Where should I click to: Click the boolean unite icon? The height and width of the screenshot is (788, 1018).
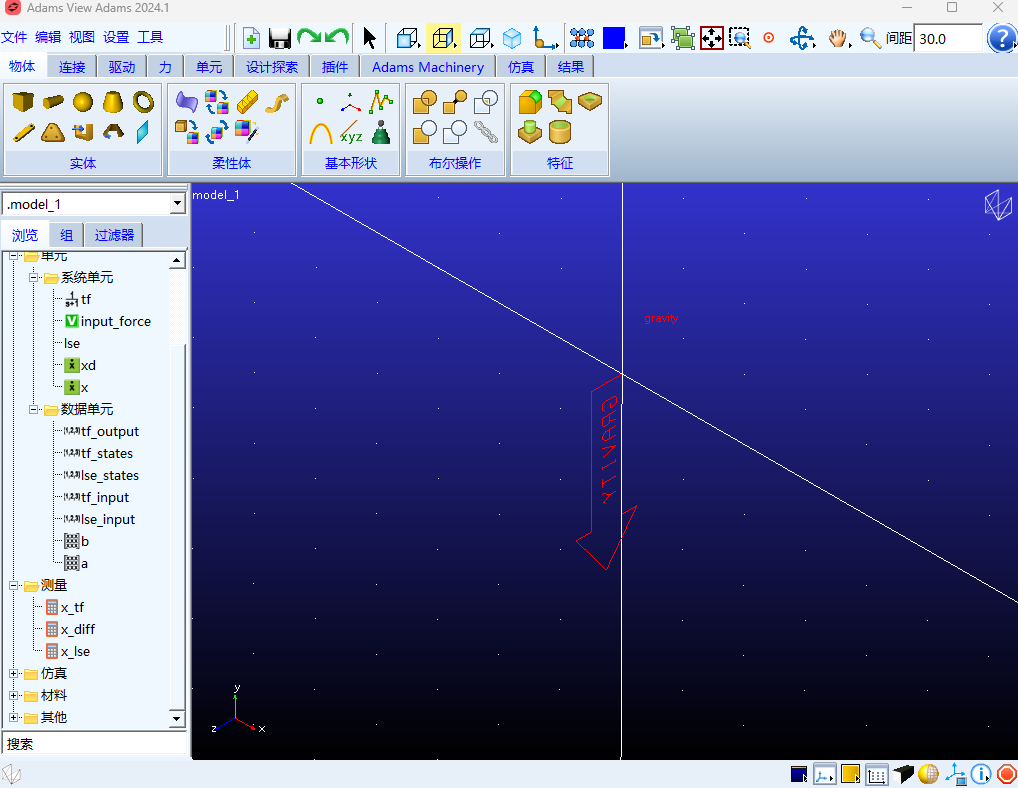click(x=425, y=102)
